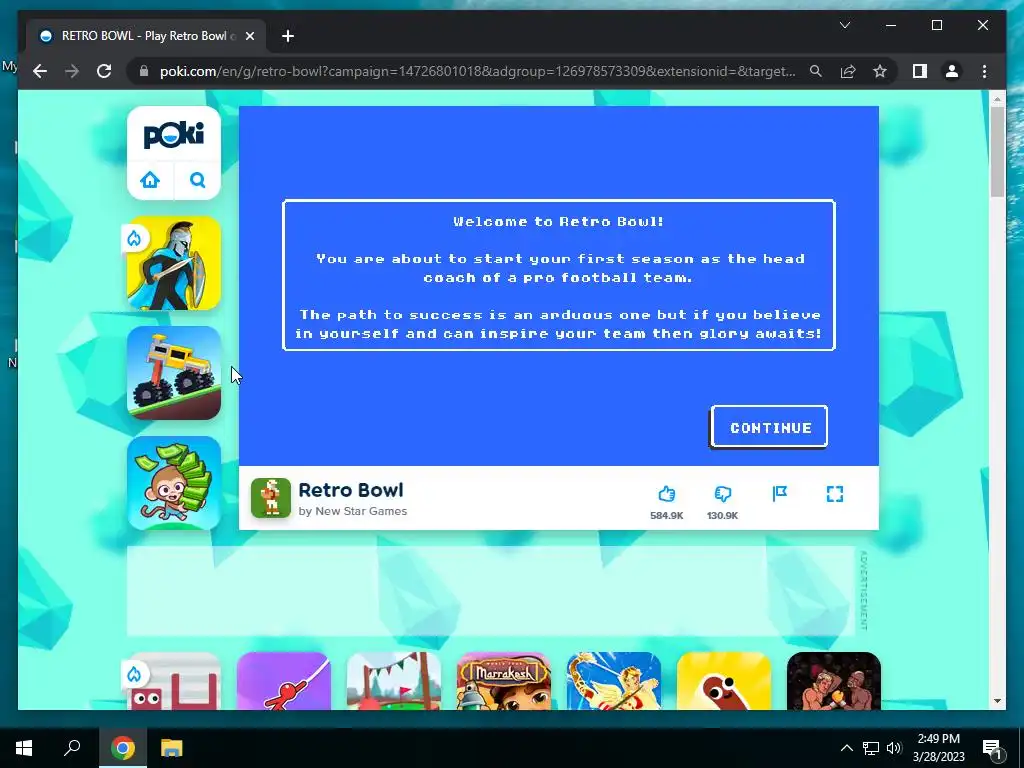Click the Retro Bowl game icon below player

tap(271, 498)
